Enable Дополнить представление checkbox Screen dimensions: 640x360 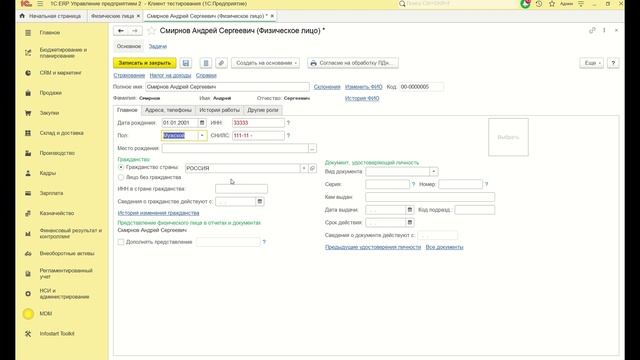click(121, 242)
